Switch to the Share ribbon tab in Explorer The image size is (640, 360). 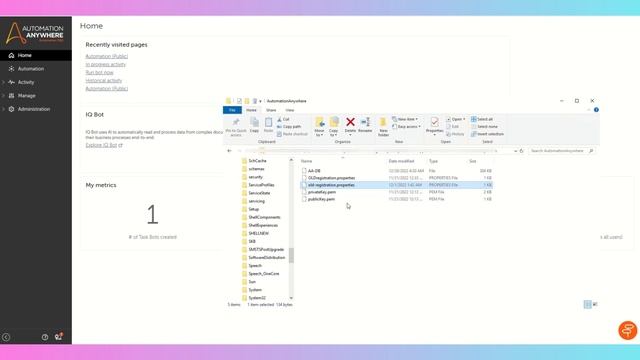pyautogui.click(x=271, y=110)
